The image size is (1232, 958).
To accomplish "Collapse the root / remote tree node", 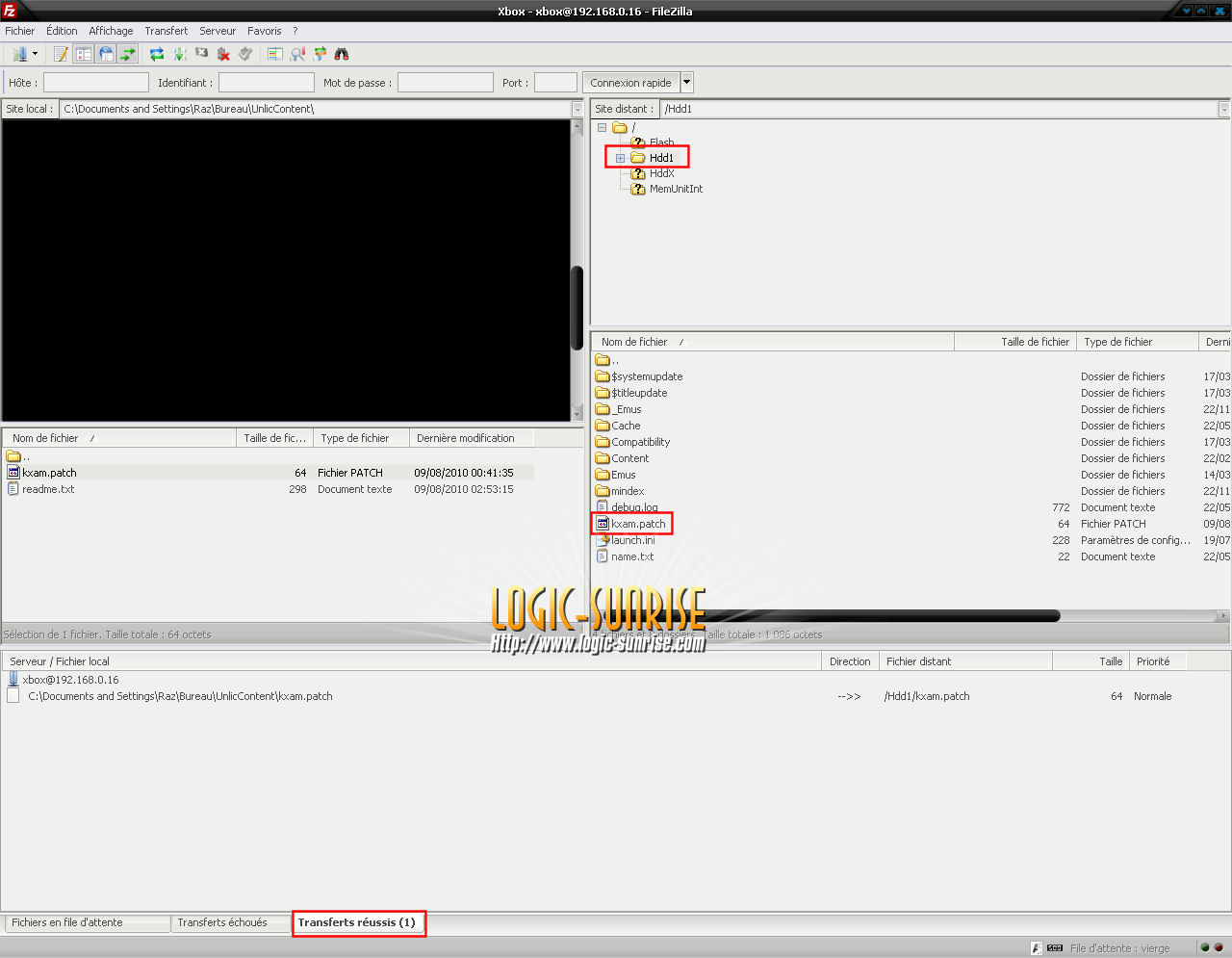I will [x=602, y=127].
